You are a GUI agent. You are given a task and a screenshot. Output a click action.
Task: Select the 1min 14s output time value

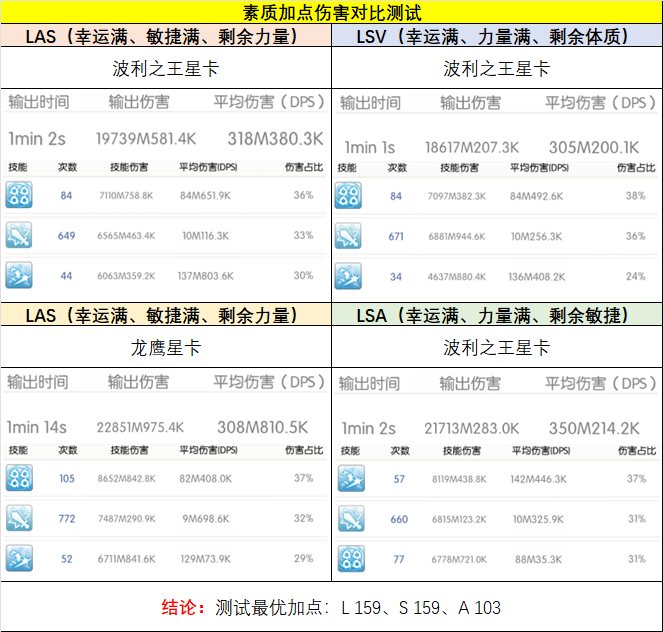pos(37,427)
